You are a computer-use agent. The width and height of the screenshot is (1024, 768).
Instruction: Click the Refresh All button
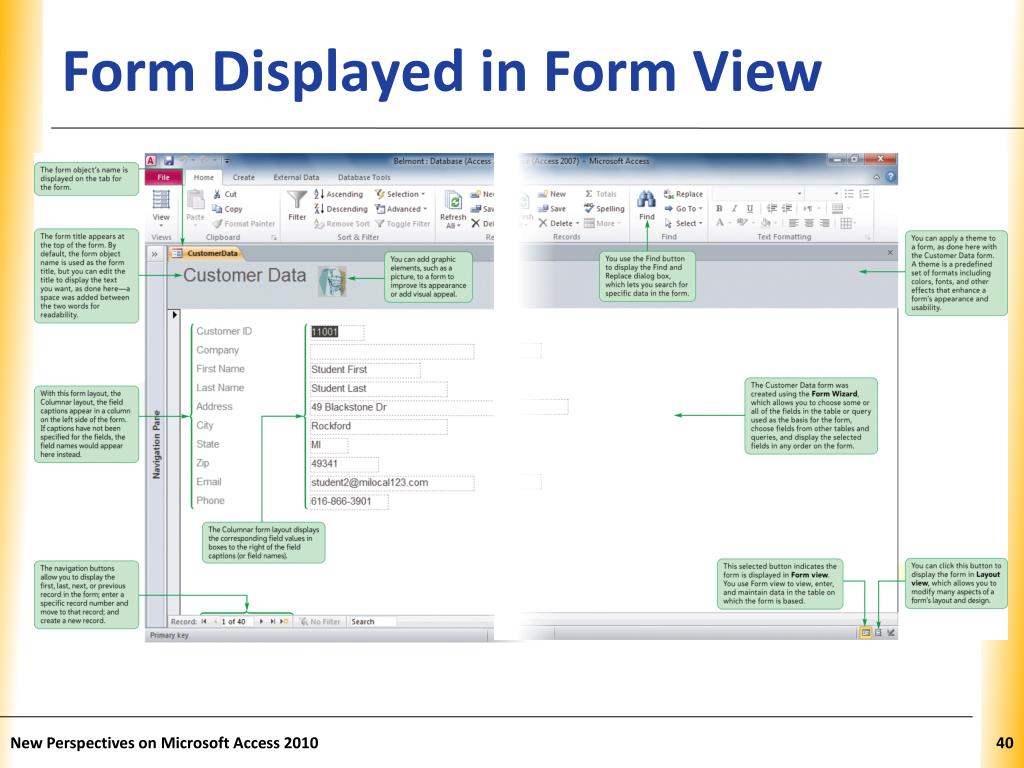click(453, 209)
